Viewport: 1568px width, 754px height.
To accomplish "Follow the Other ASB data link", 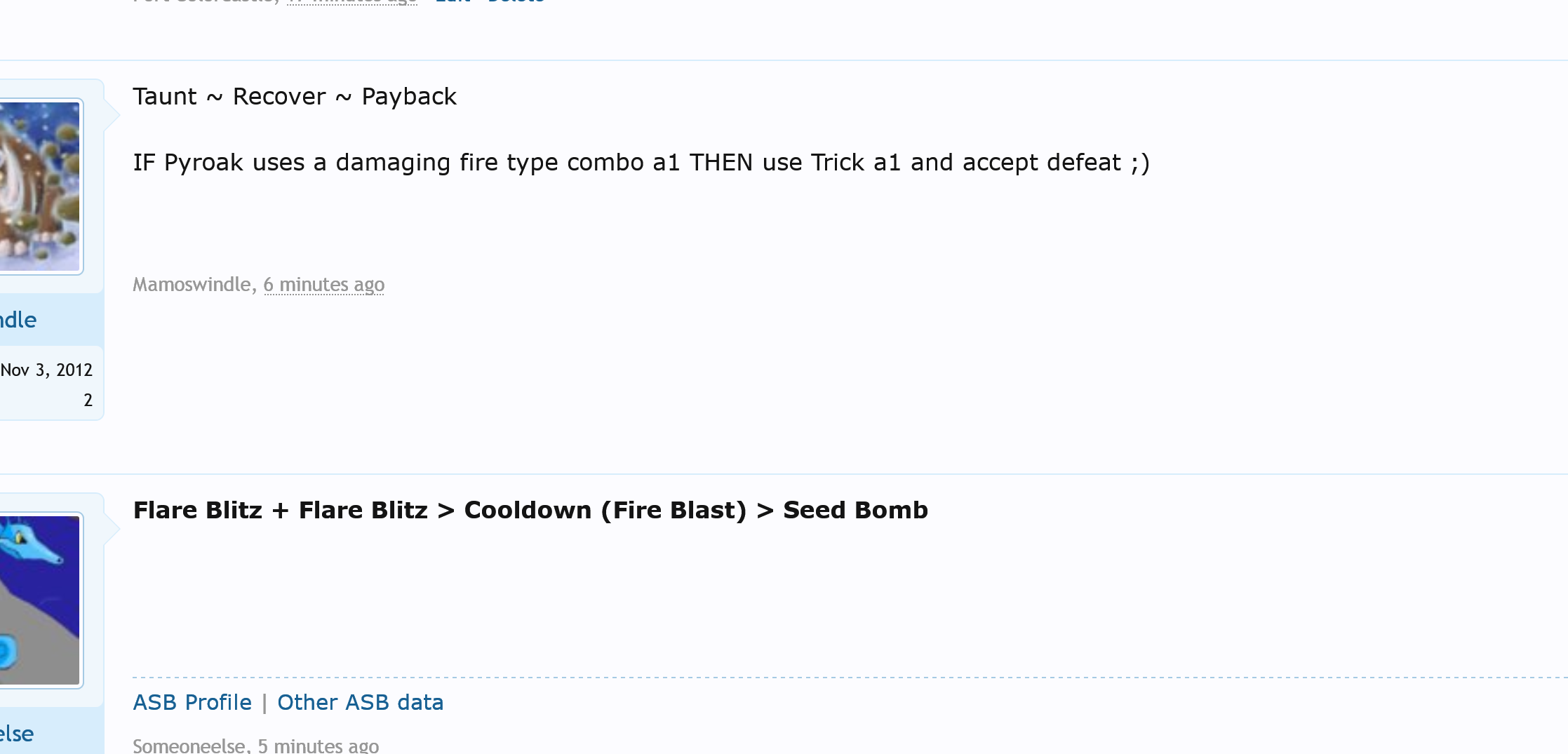I will 360,702.
